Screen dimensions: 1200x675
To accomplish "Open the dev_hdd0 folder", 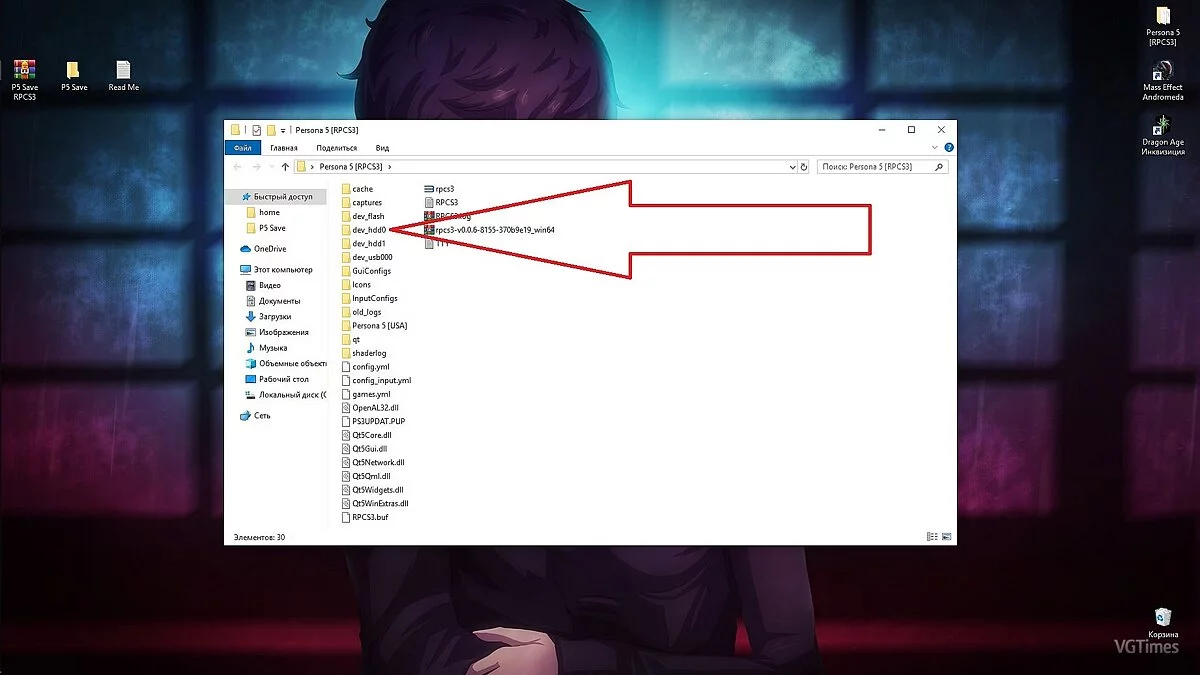I will (x=363, y=230).
